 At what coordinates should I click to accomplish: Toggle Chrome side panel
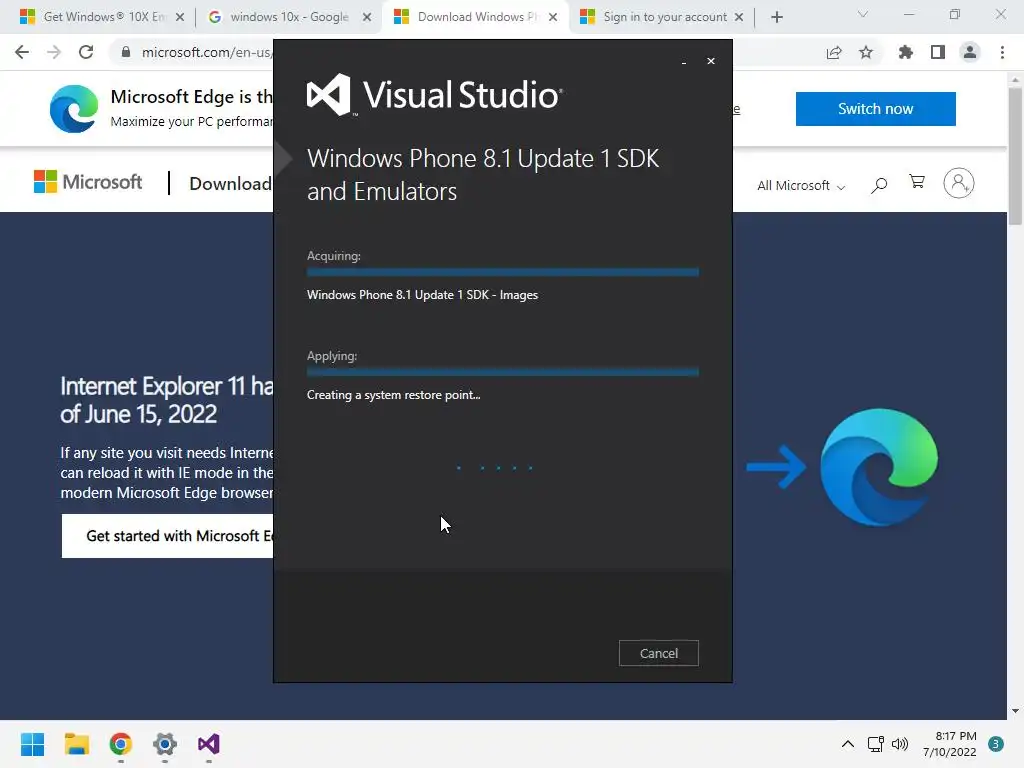[x=938, y=52]
